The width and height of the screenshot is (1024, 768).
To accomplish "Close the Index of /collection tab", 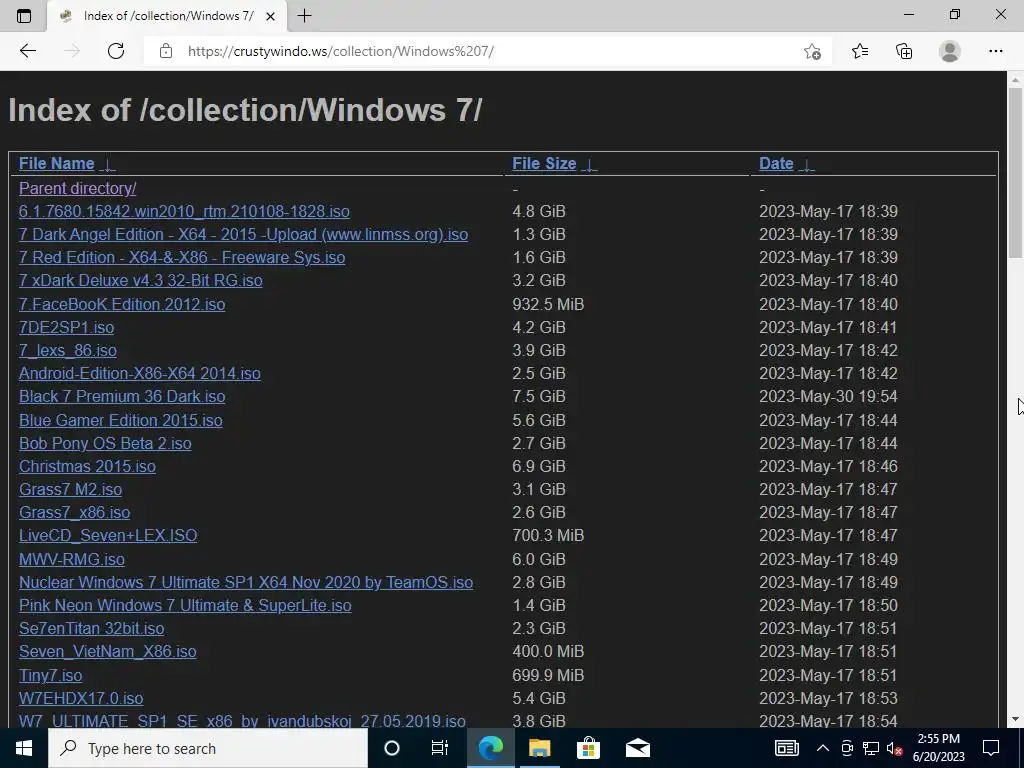I will coord(270,16).
